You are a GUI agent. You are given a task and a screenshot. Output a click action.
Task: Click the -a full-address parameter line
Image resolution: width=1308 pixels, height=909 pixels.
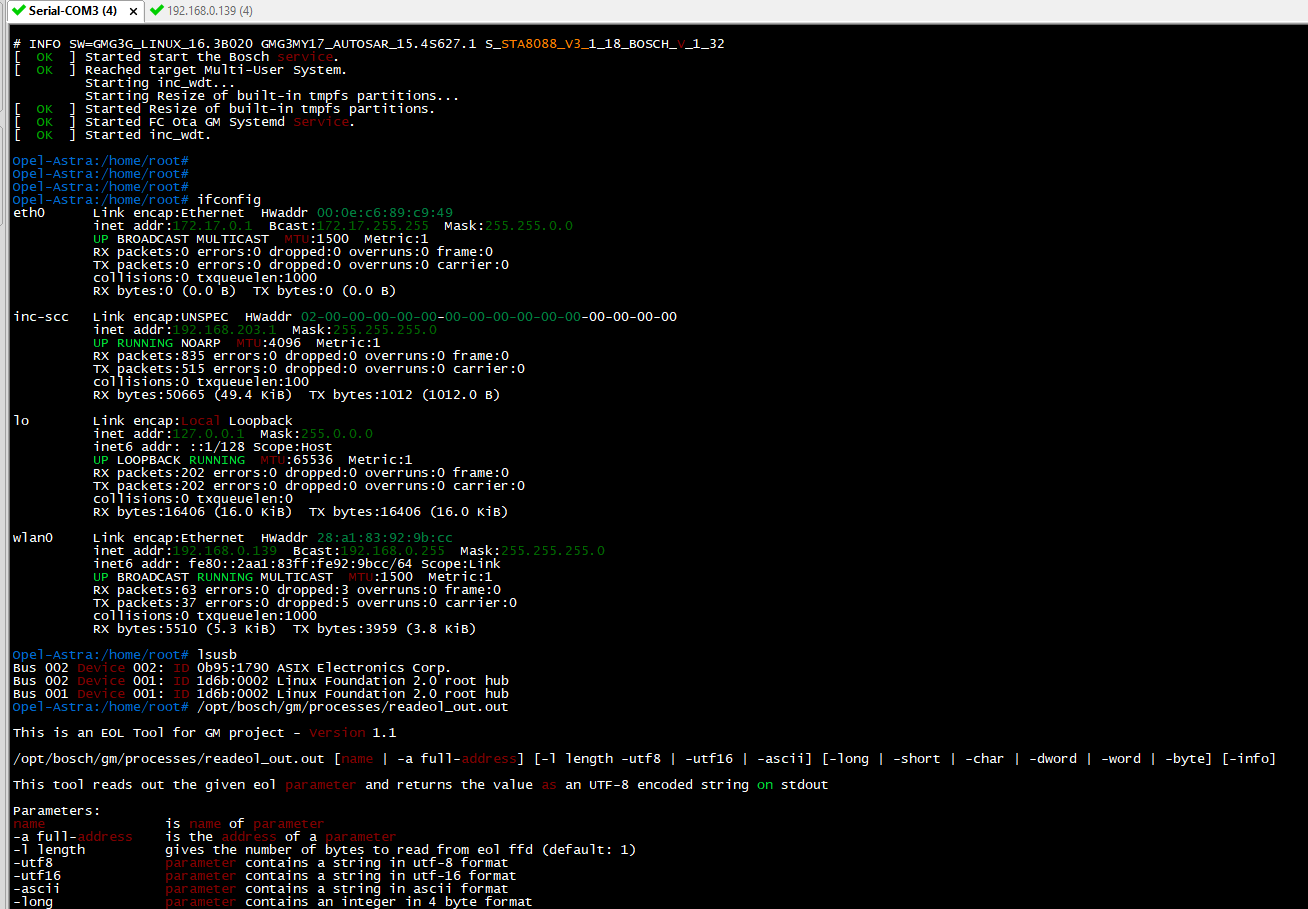point(205,837)
